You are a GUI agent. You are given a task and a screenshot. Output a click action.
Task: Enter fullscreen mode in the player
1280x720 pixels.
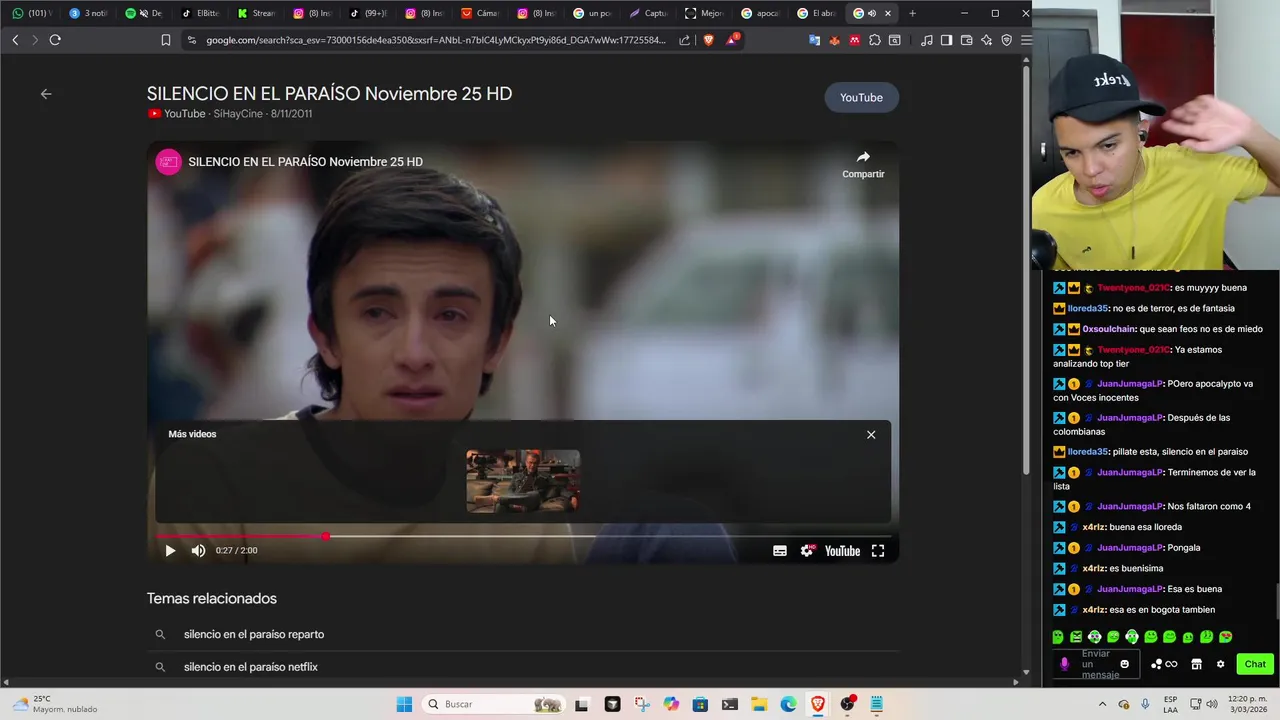[878, 550]
